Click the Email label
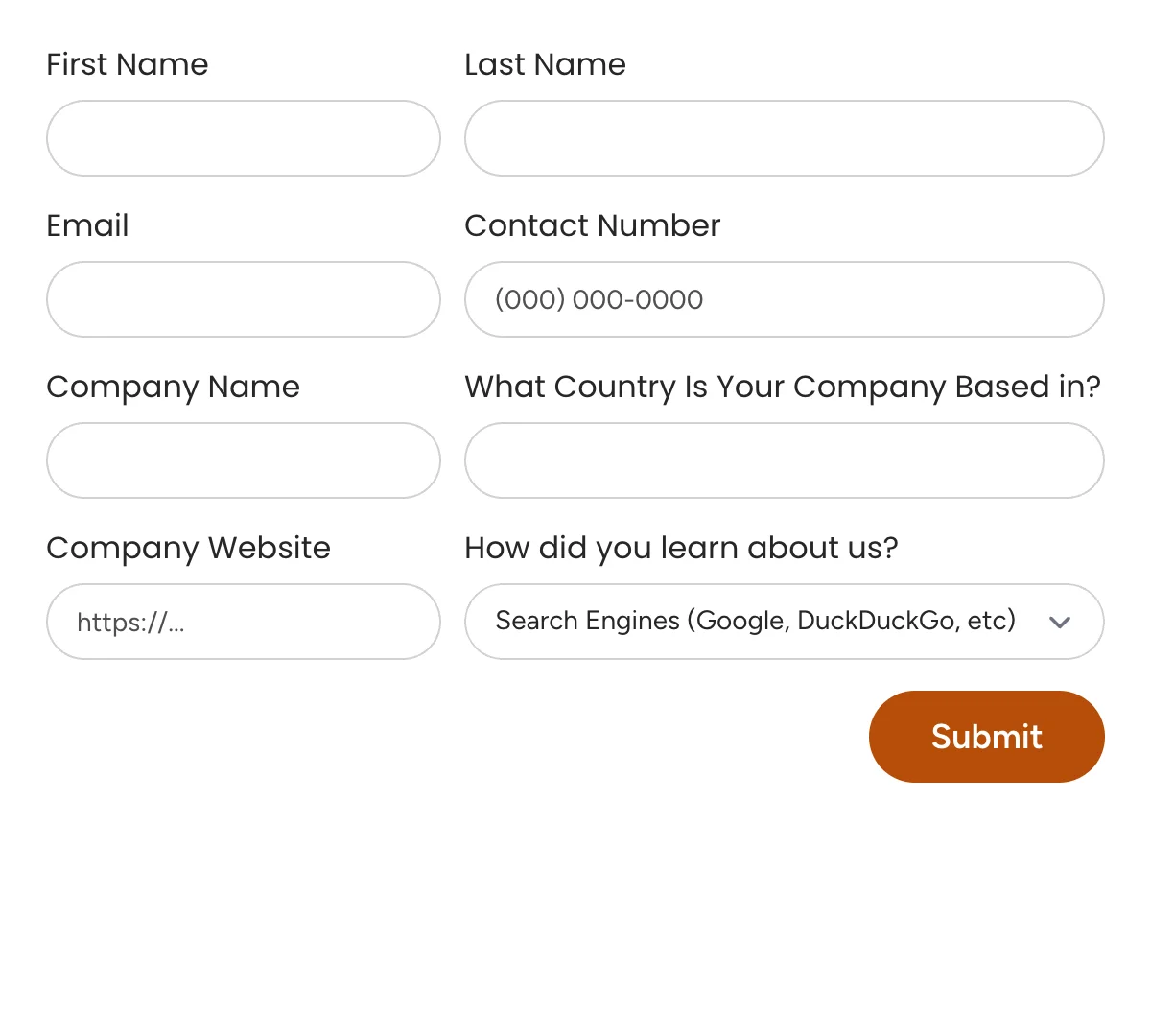The image size is (1151, 1036). (87, 225)
